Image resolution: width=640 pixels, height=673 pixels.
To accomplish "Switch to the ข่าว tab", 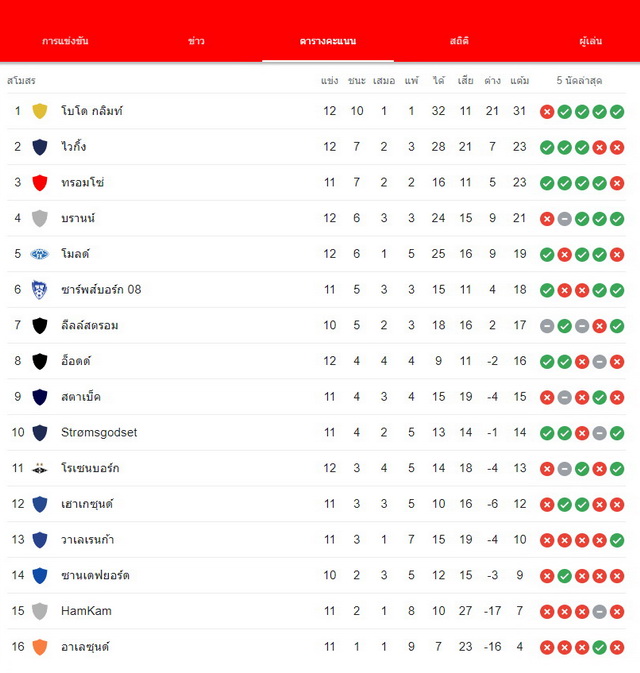I will pyautogui.click(x=196, y=41).
